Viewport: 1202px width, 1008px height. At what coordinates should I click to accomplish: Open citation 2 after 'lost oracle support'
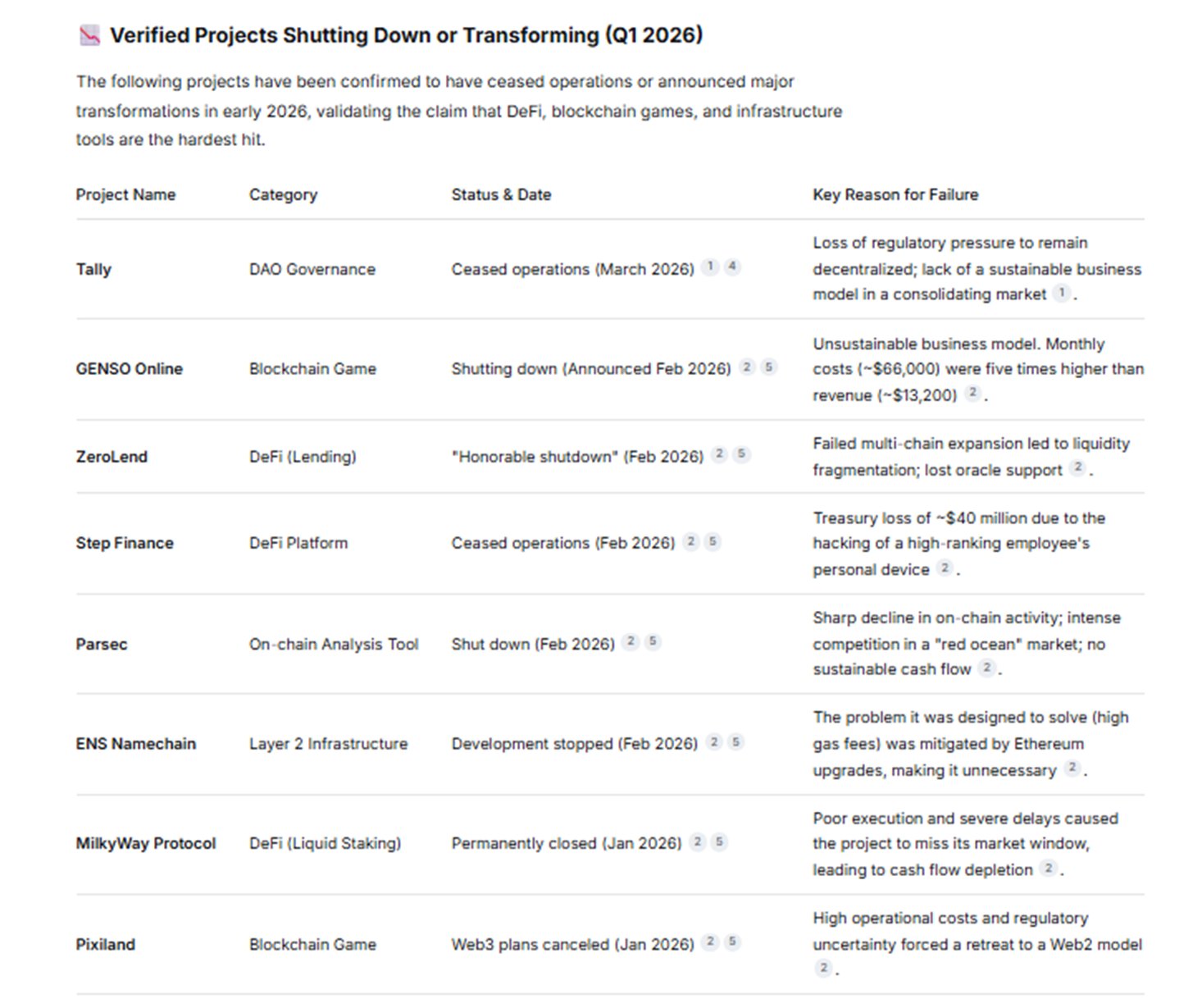[1078, 468]
